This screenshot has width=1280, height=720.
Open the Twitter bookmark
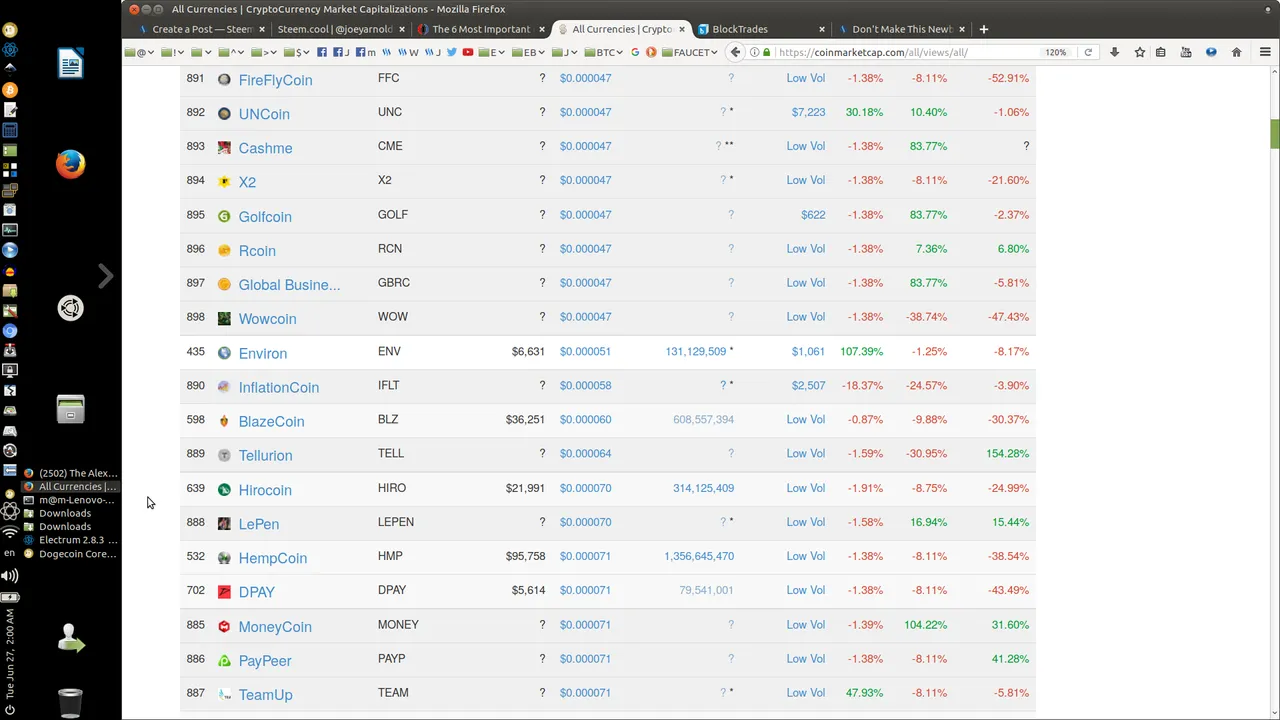tap(451, 52)
